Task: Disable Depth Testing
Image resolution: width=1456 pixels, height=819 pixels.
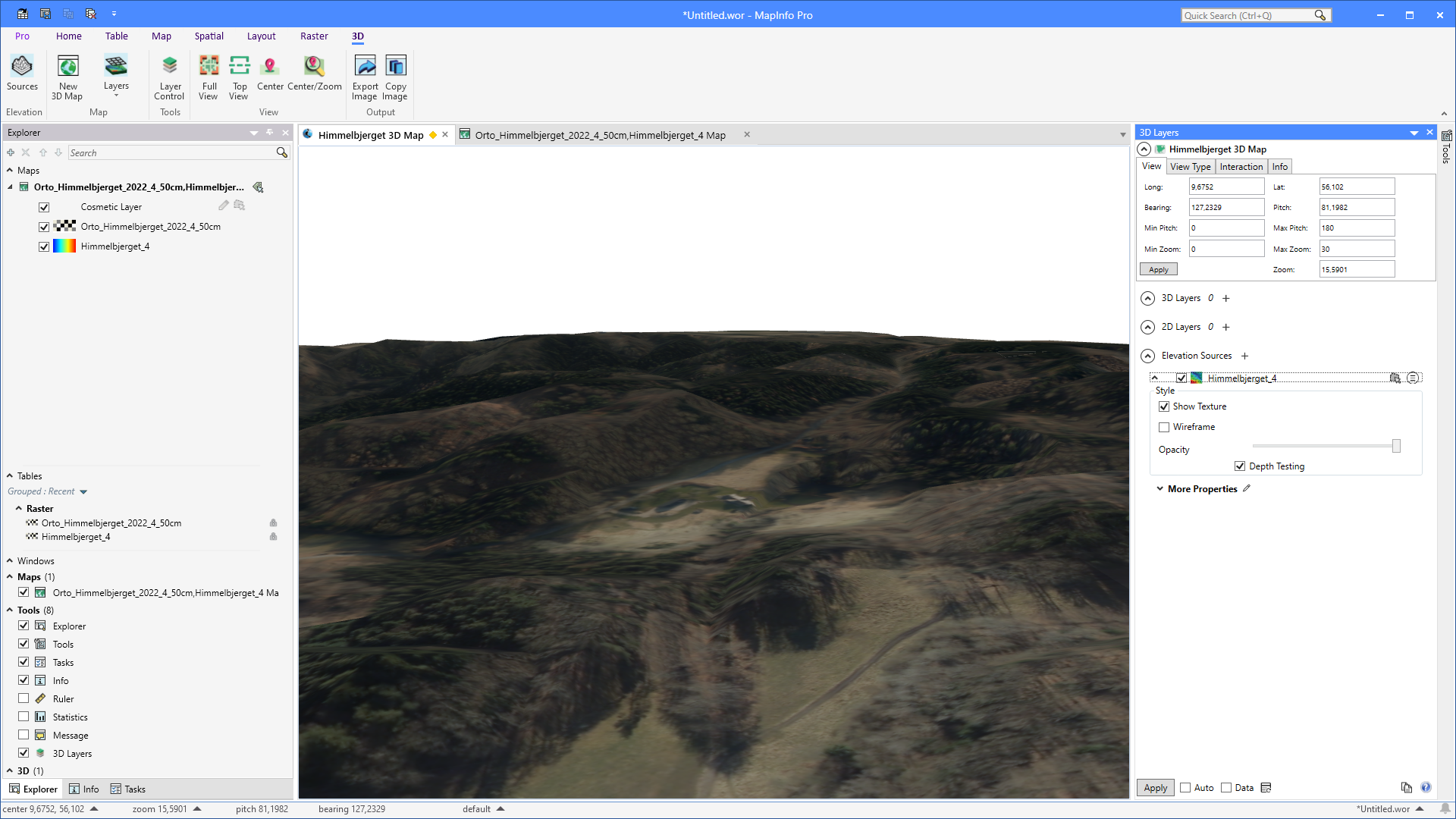Action: (x=1241, y=466)
